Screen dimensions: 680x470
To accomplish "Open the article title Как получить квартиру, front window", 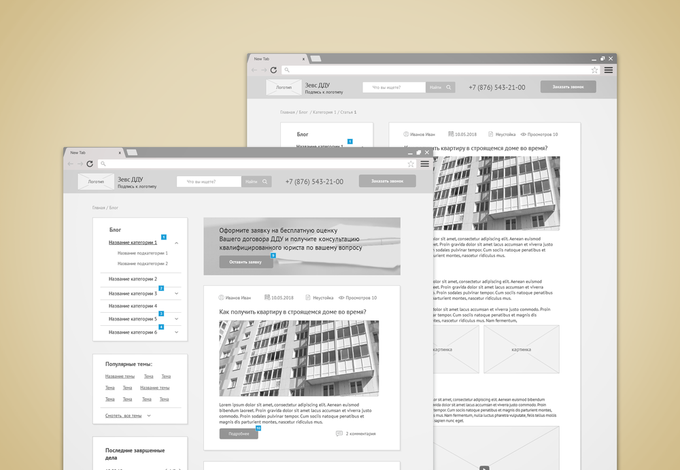I will pyautogui.click(x=293, y=312).
